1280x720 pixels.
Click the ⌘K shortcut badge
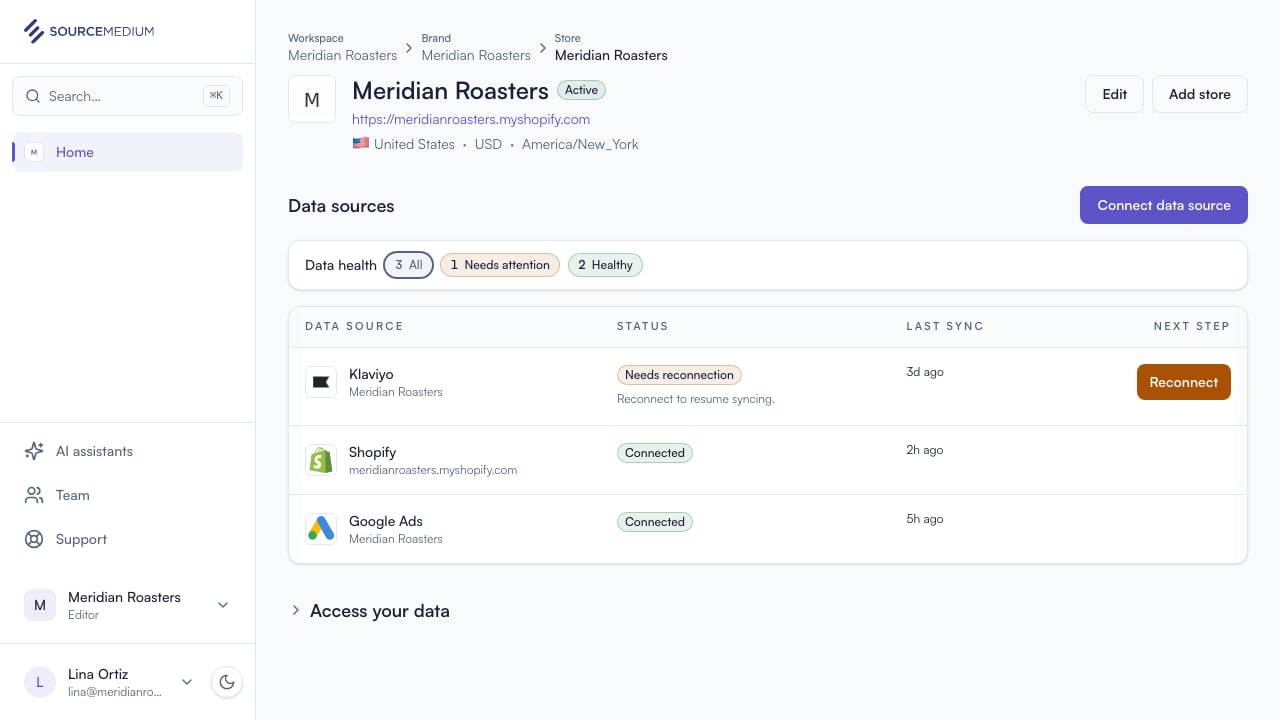[x=216, y=96]
